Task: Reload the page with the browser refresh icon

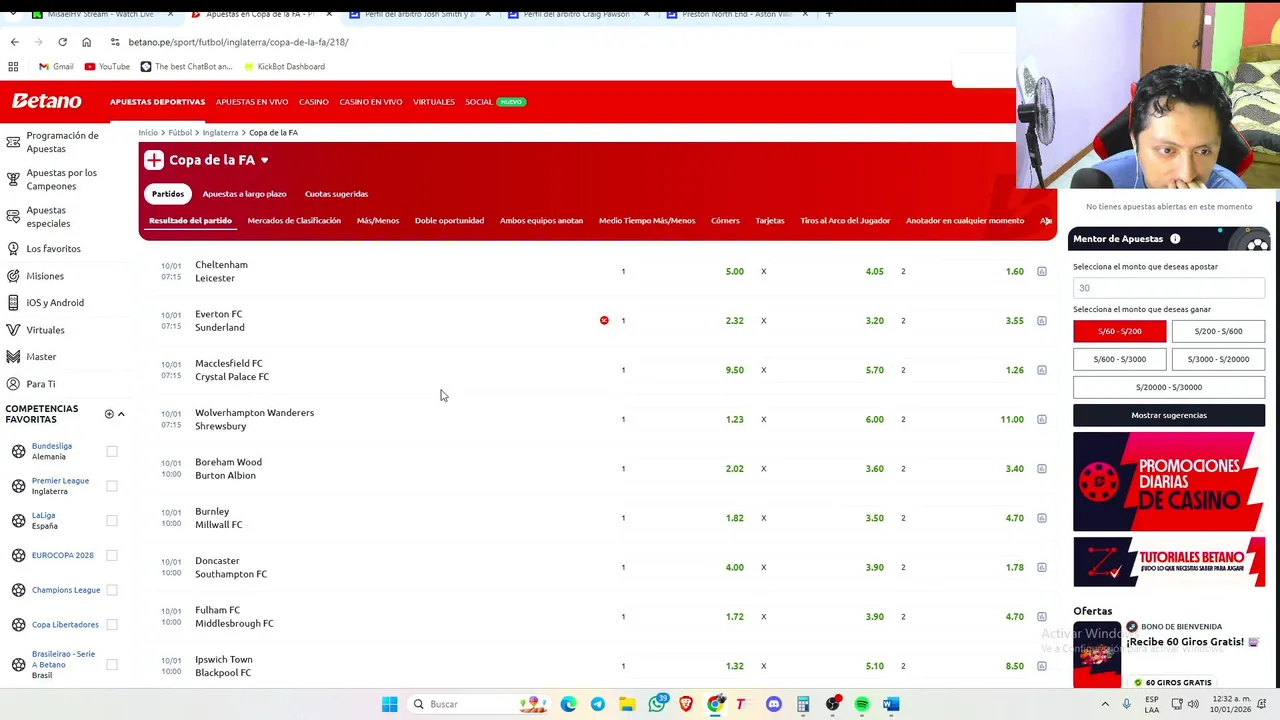Action: coord(62,42)
